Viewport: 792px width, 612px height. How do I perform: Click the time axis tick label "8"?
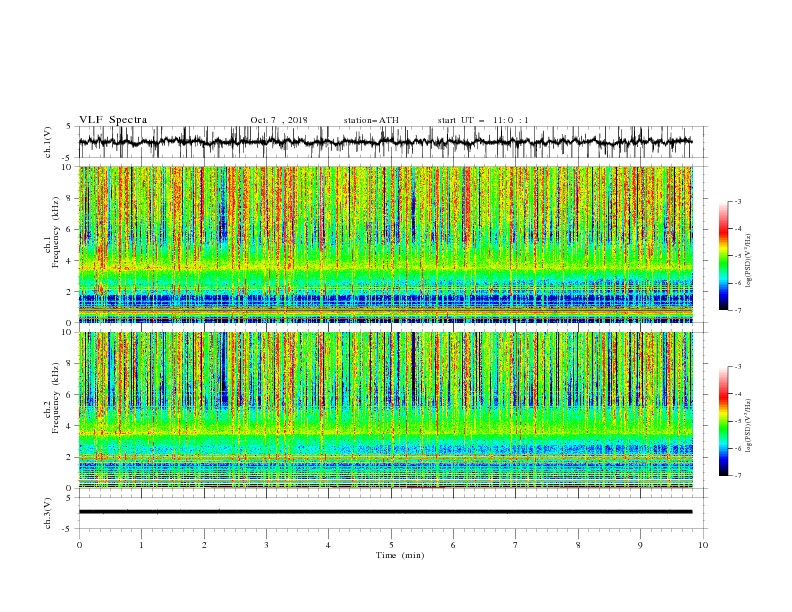click(x=578, y=545)
